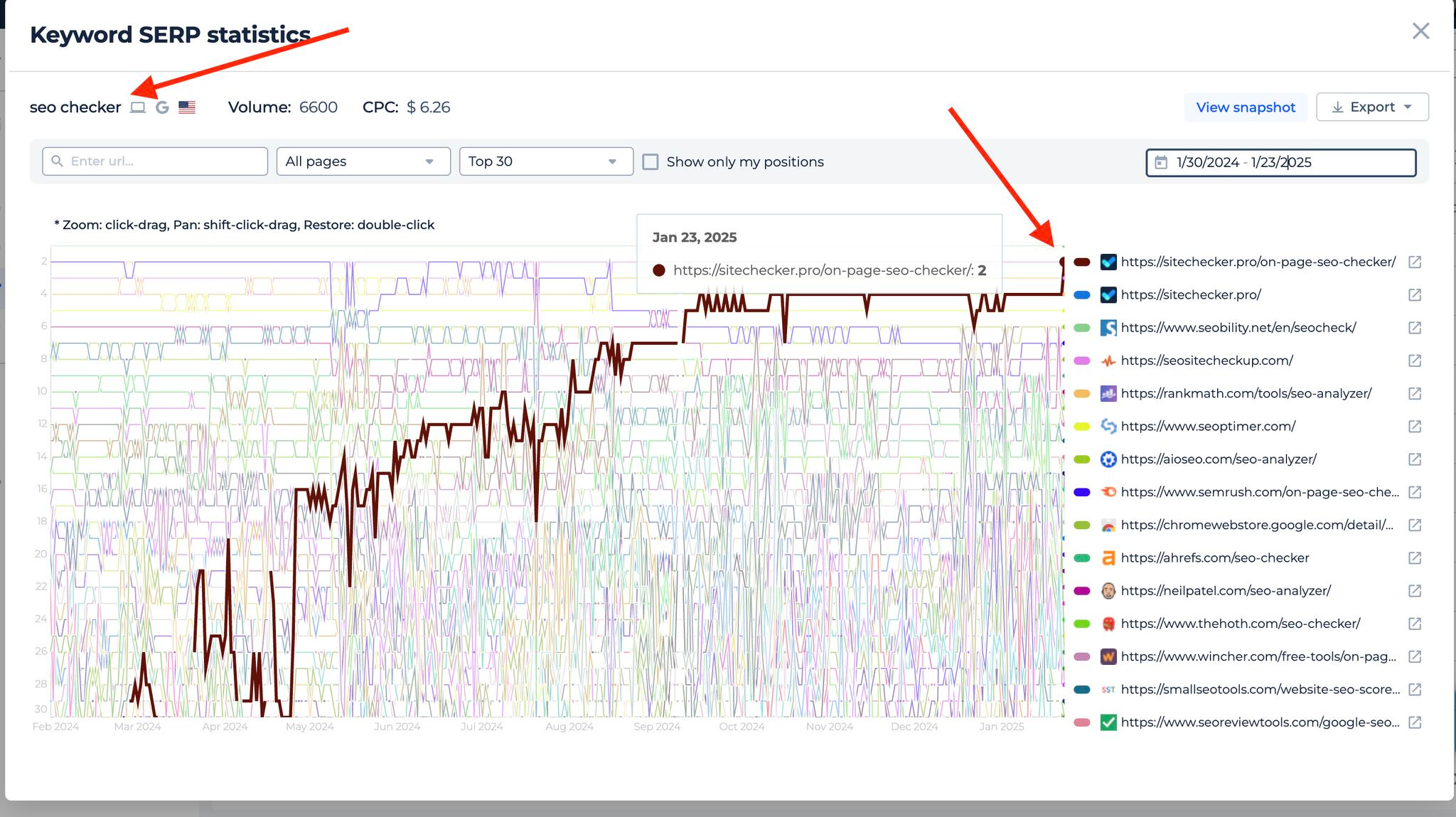Open external link for www.seoptimer.com
This screenshot has height=817, width=1456.
click(x=1415, y=427)
